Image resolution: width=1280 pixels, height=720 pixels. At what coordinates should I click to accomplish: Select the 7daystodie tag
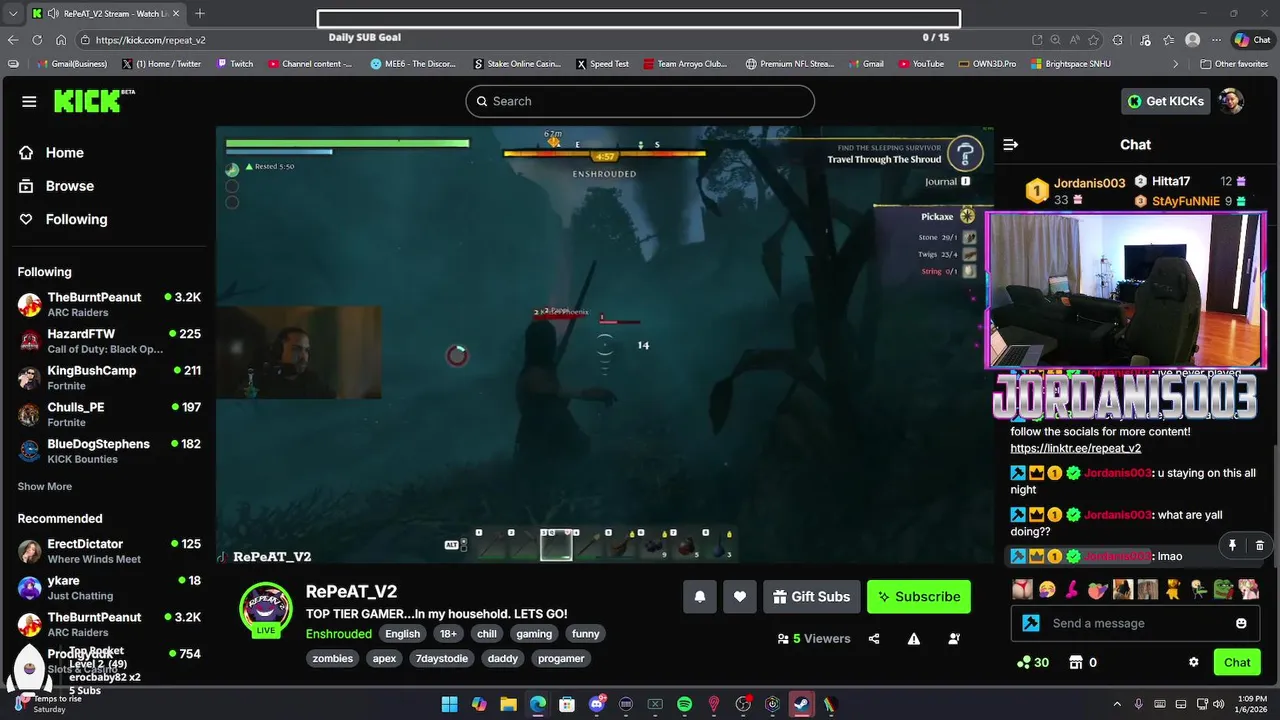[x=441, y=659]
